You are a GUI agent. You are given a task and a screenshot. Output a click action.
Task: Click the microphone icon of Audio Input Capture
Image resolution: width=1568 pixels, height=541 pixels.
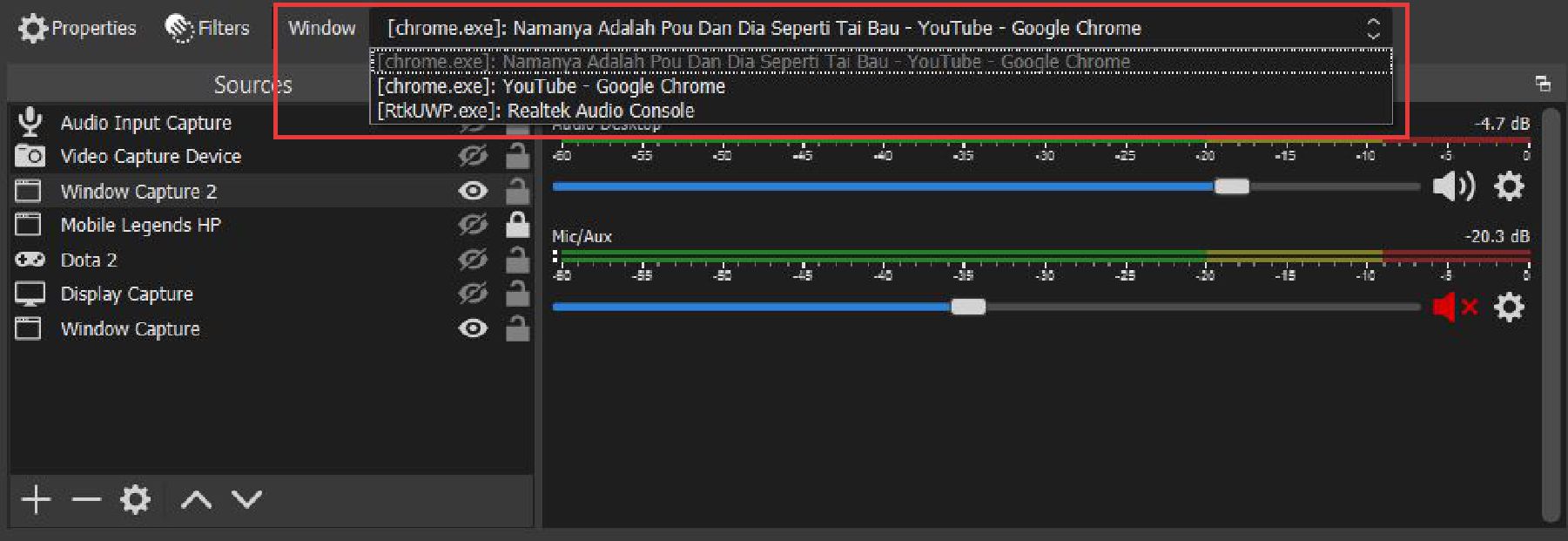pos(30,122)
